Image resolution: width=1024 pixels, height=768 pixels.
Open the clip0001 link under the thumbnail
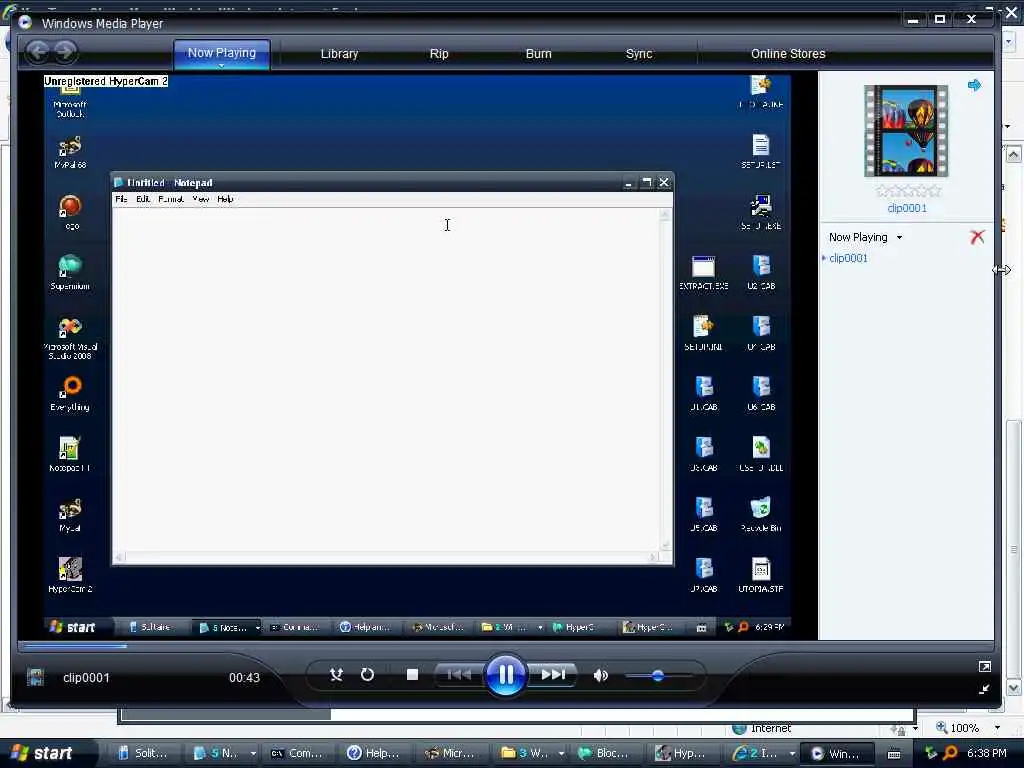[x=906, y=208]
